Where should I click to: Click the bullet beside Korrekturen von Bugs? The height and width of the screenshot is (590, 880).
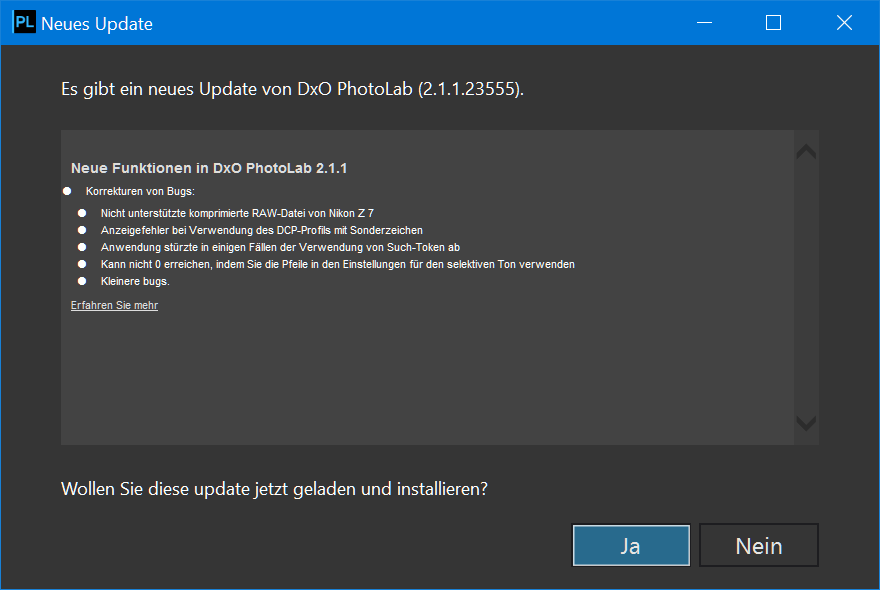(67, 190)
